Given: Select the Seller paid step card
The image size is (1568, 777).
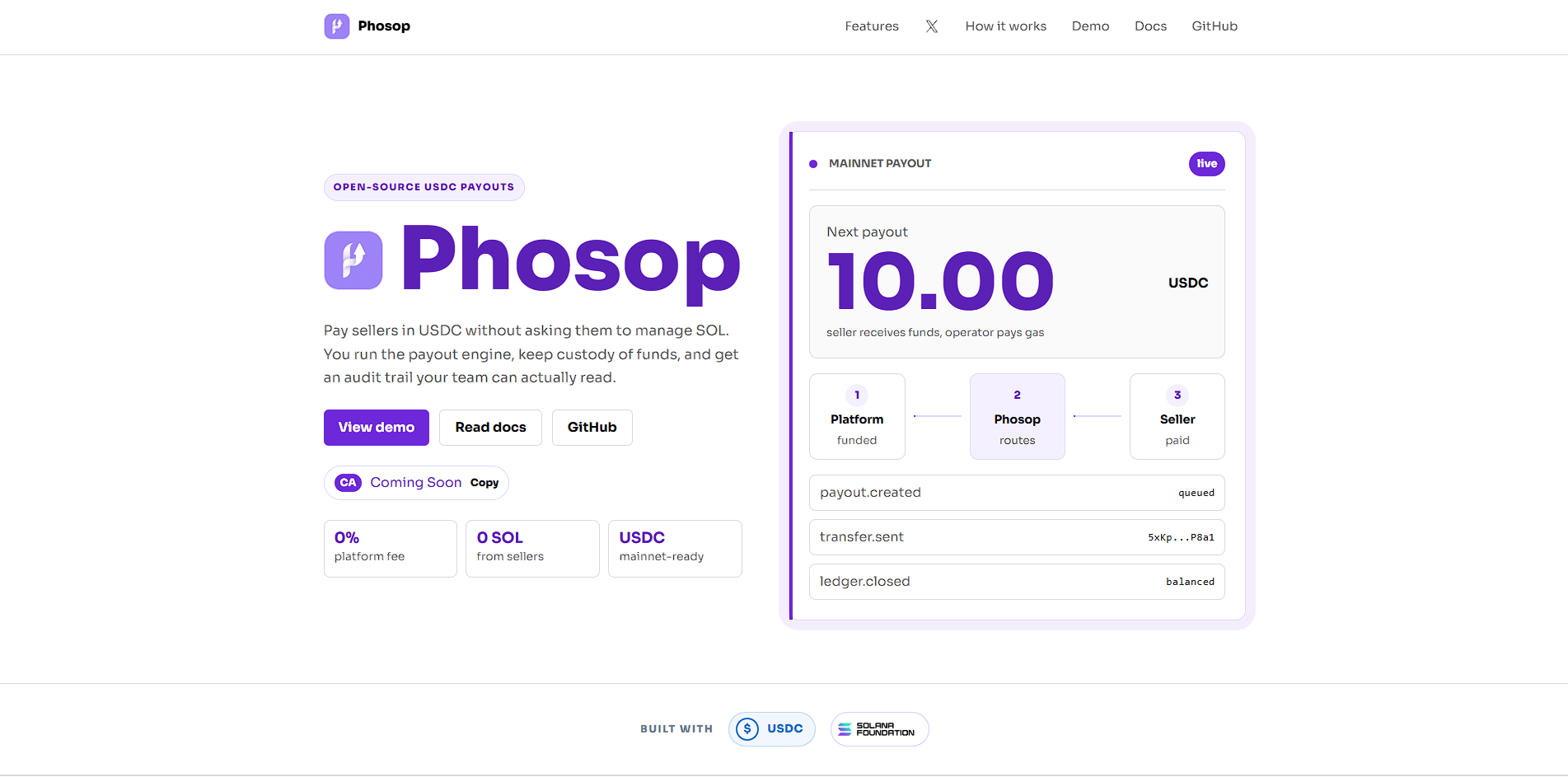Looking at the screenshot, I should pyautogui.click(x=1177, y=417).
